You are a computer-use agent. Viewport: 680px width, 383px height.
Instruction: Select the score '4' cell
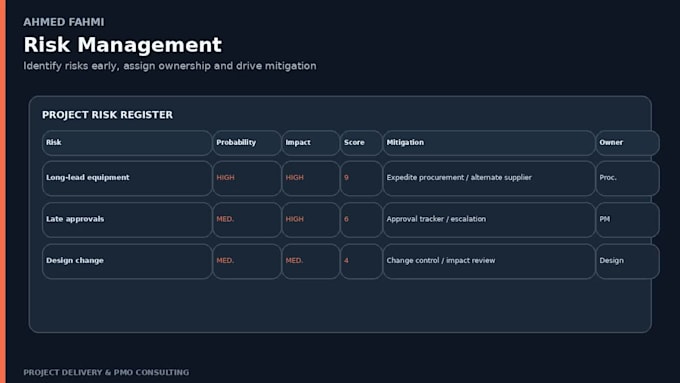(361, 261)
